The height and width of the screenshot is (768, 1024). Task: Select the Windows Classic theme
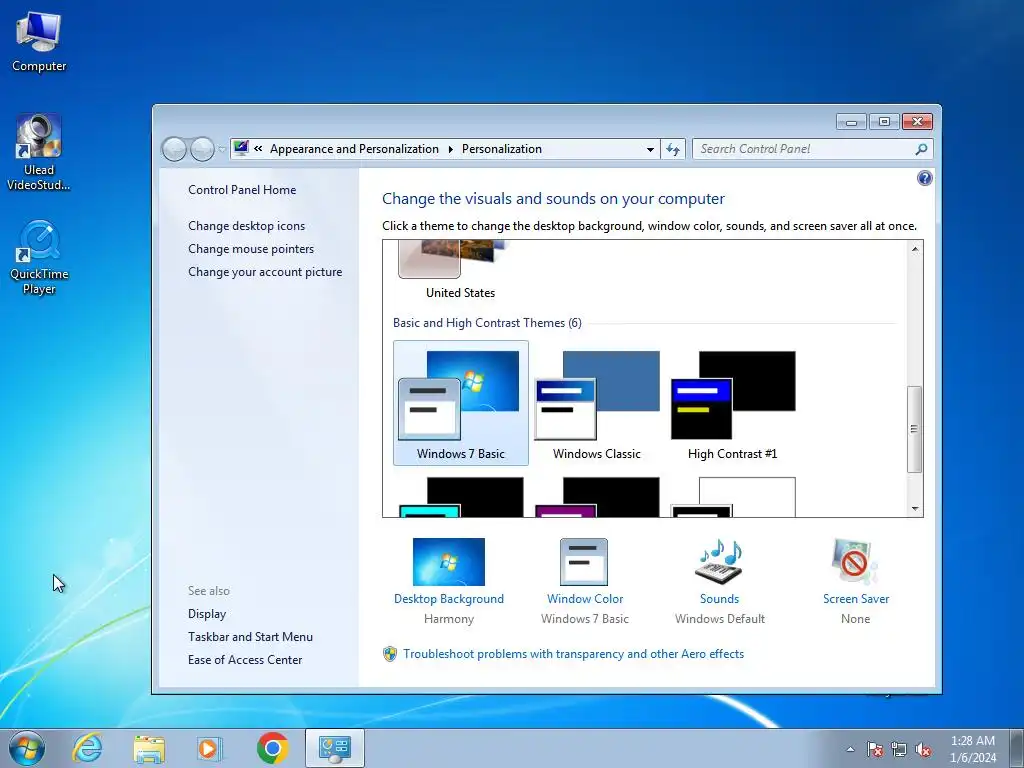pyautogui.click(x=596, y=403)
